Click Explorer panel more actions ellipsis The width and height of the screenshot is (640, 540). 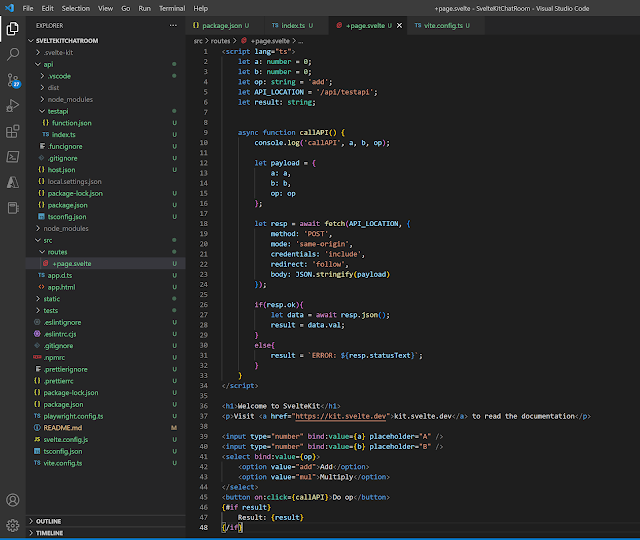tap(172, 25)
